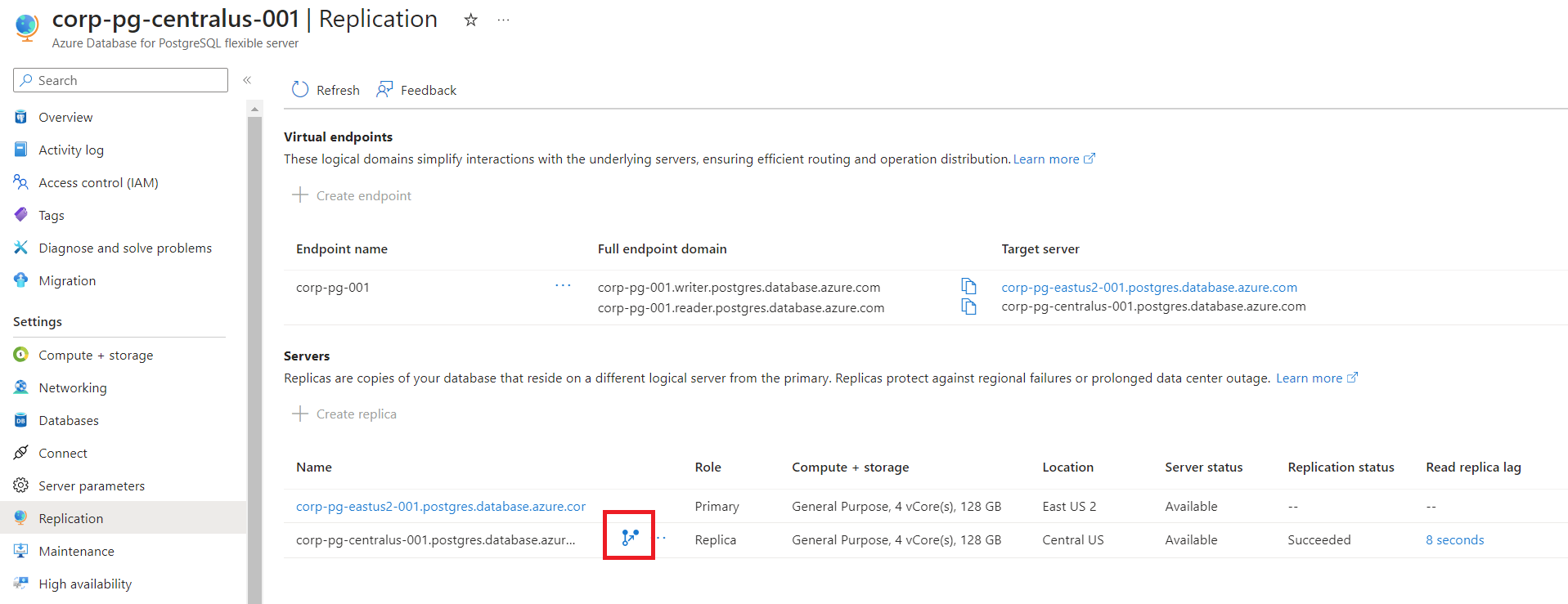Viewport: 1568px width, 604px height.
Task: Copy the reader endpoint domain
Action: 968,306
